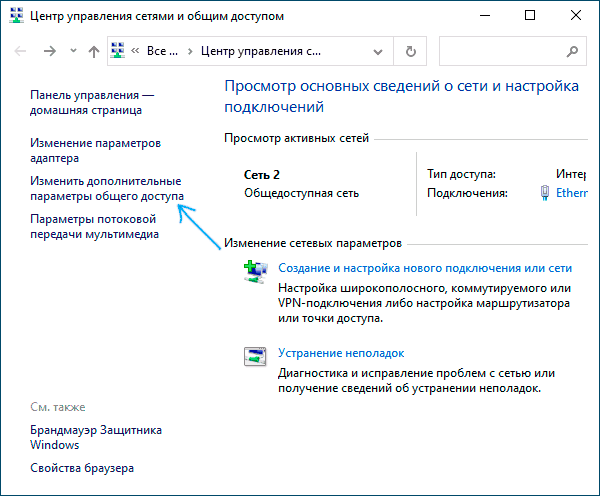Open 'Свойства браузера' link
Viewport: 600px width, 496px height.
pyautogui.click(x=82, y=468)
